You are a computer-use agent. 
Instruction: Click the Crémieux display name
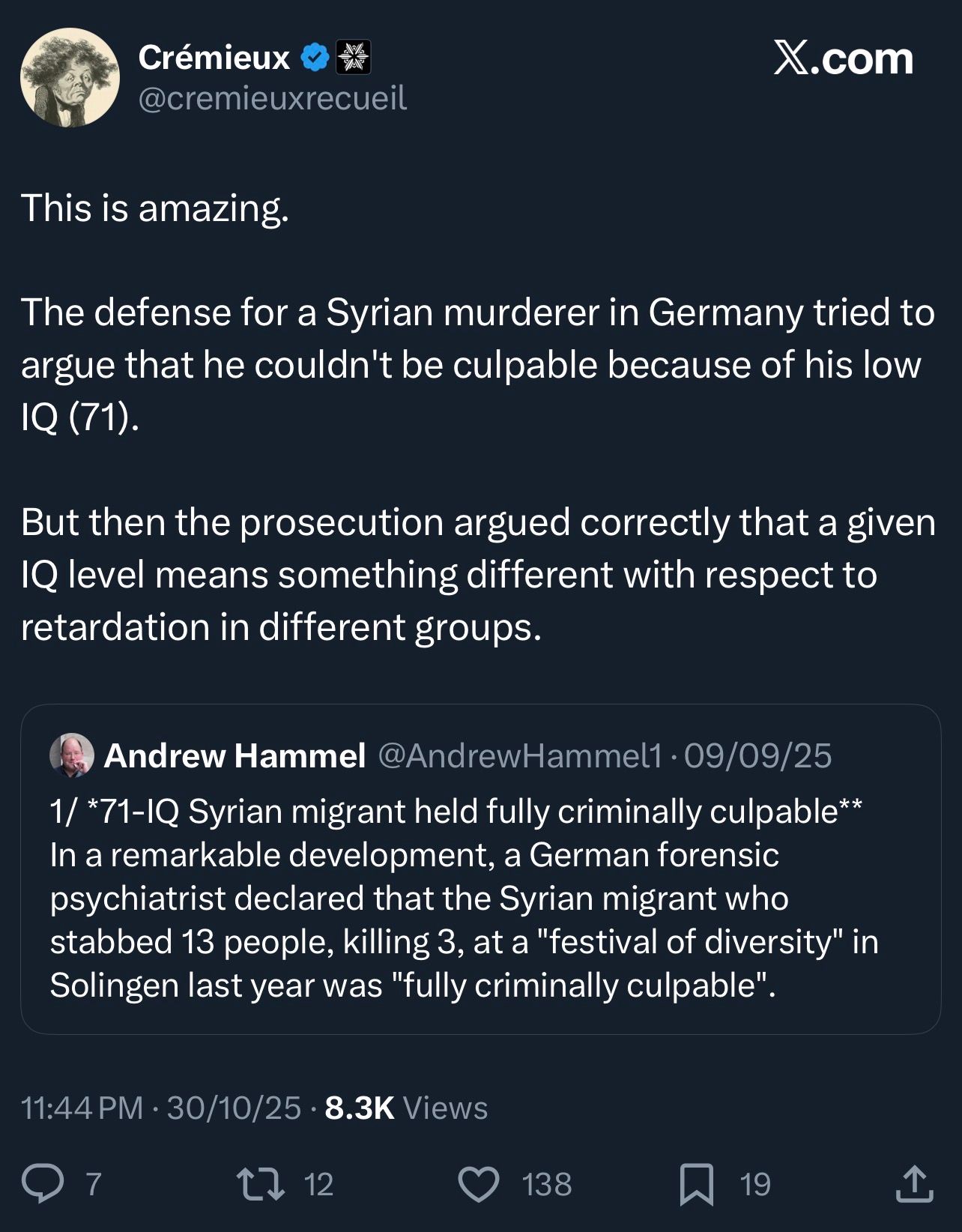pos(214,58)
